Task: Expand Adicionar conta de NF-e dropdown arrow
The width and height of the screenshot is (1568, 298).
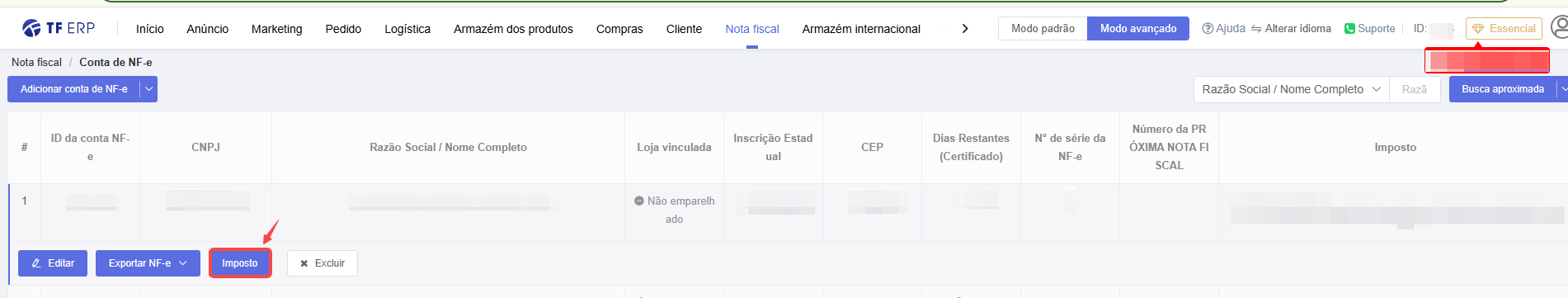Action: (148, 89)
